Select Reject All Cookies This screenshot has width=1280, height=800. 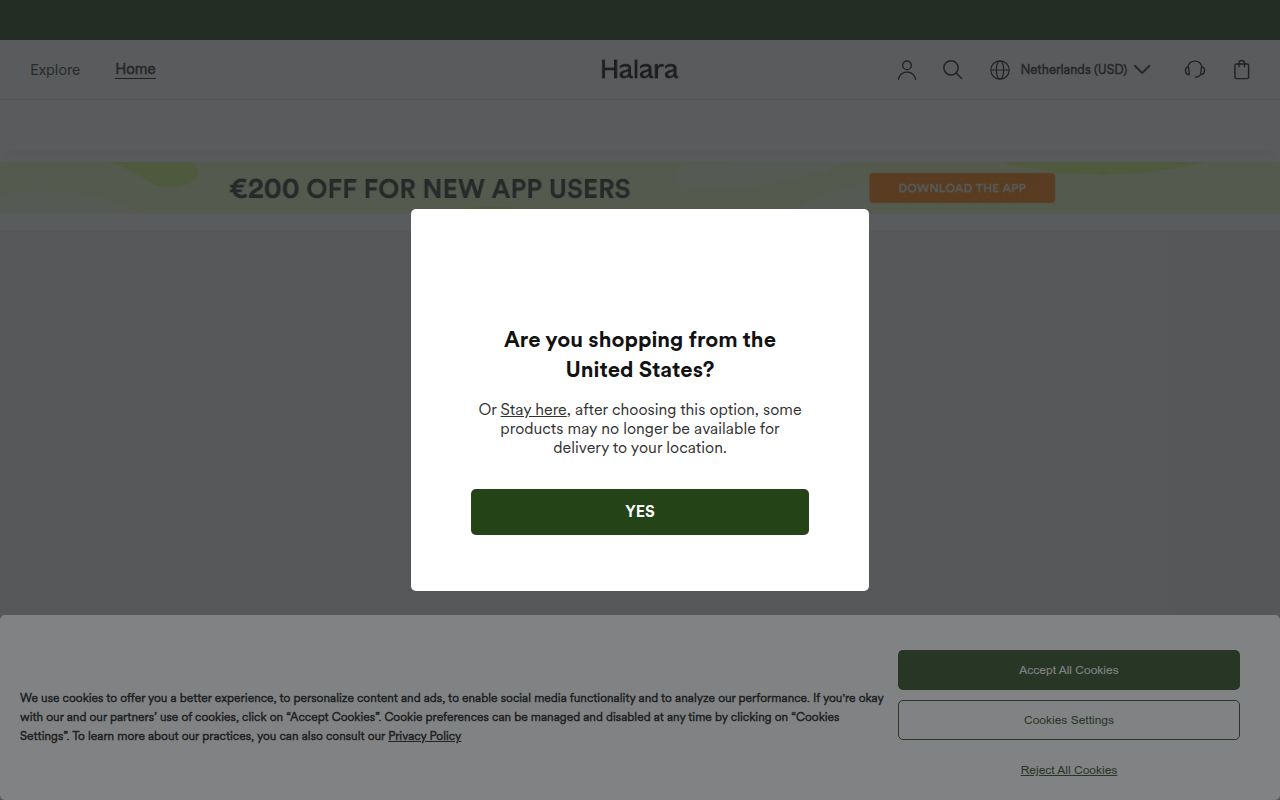click(x=1069, y=770)
